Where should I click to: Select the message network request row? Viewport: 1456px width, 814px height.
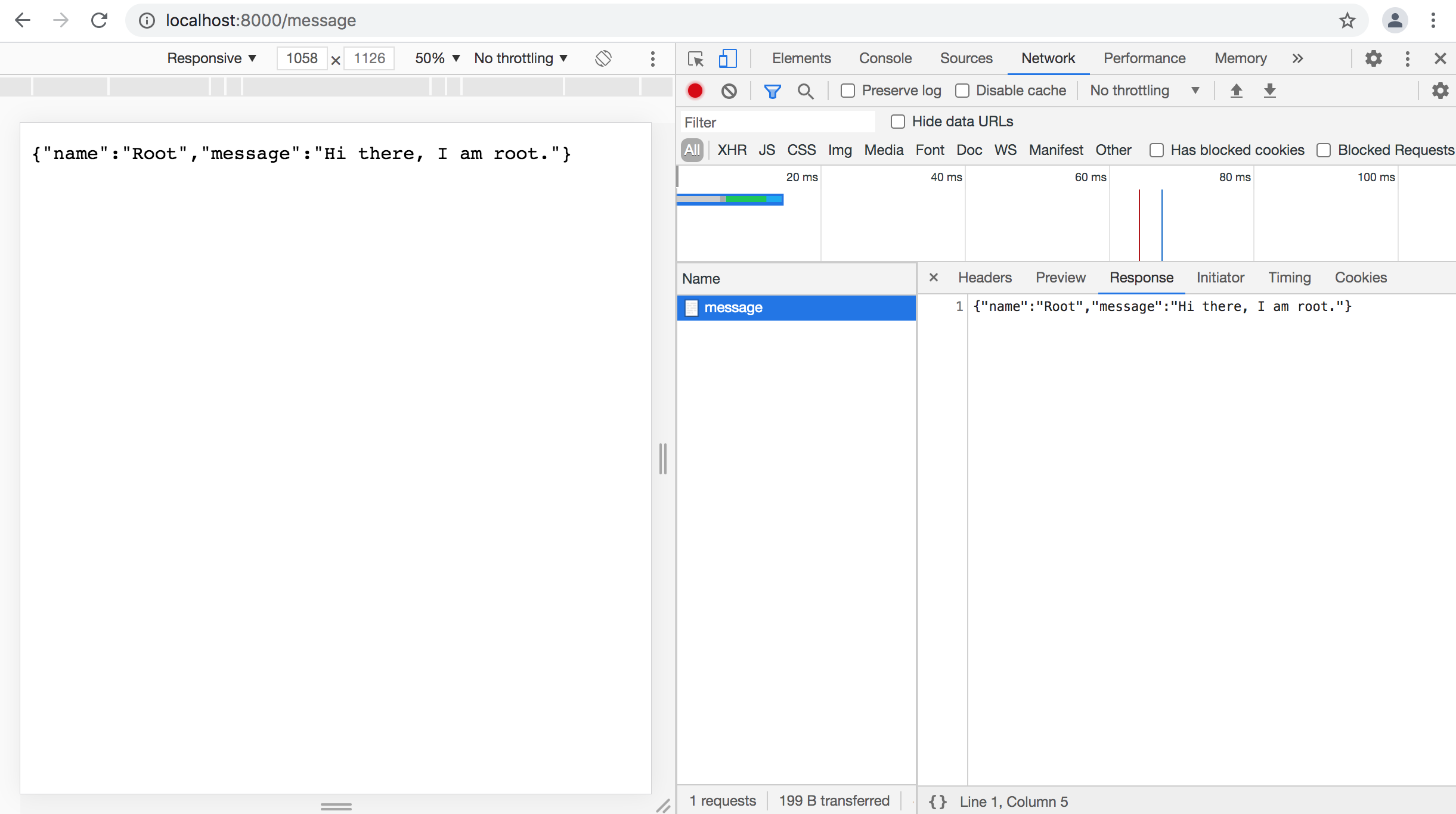(797, 307)
